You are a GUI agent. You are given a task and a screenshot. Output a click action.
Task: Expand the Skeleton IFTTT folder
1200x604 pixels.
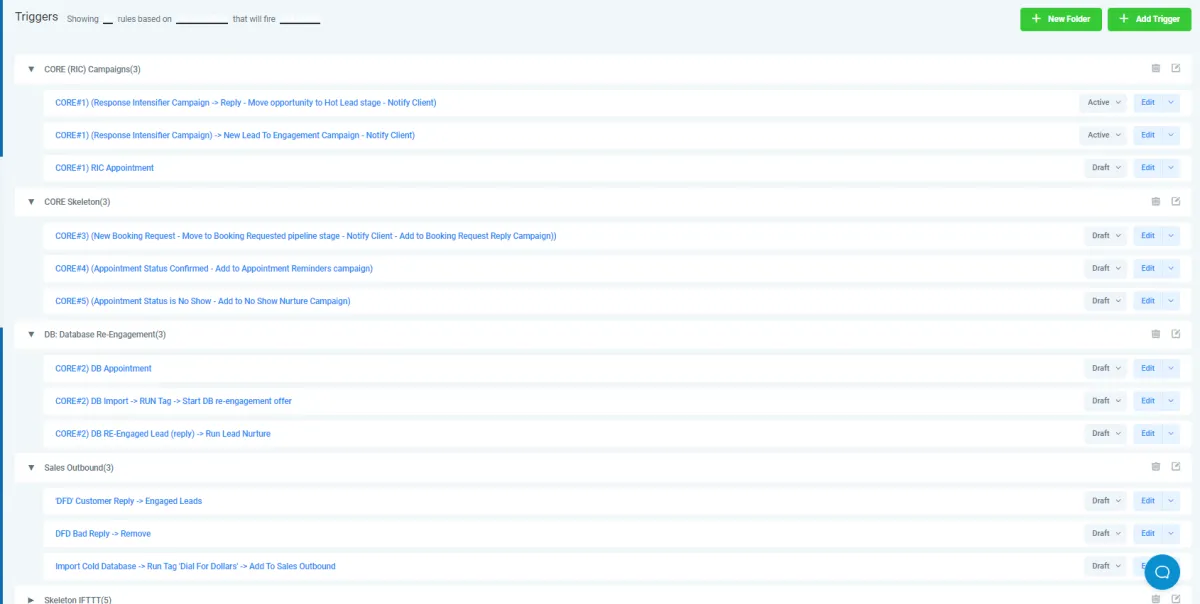point(31,600)
